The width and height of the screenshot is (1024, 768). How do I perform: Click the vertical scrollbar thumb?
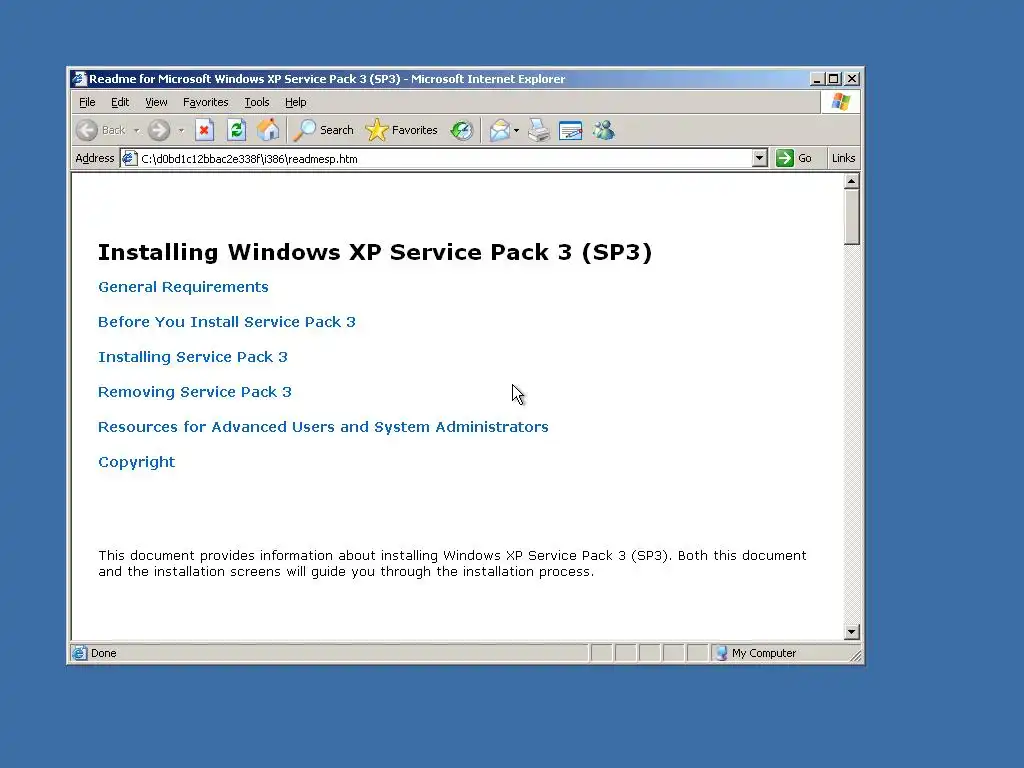point(851,217)
